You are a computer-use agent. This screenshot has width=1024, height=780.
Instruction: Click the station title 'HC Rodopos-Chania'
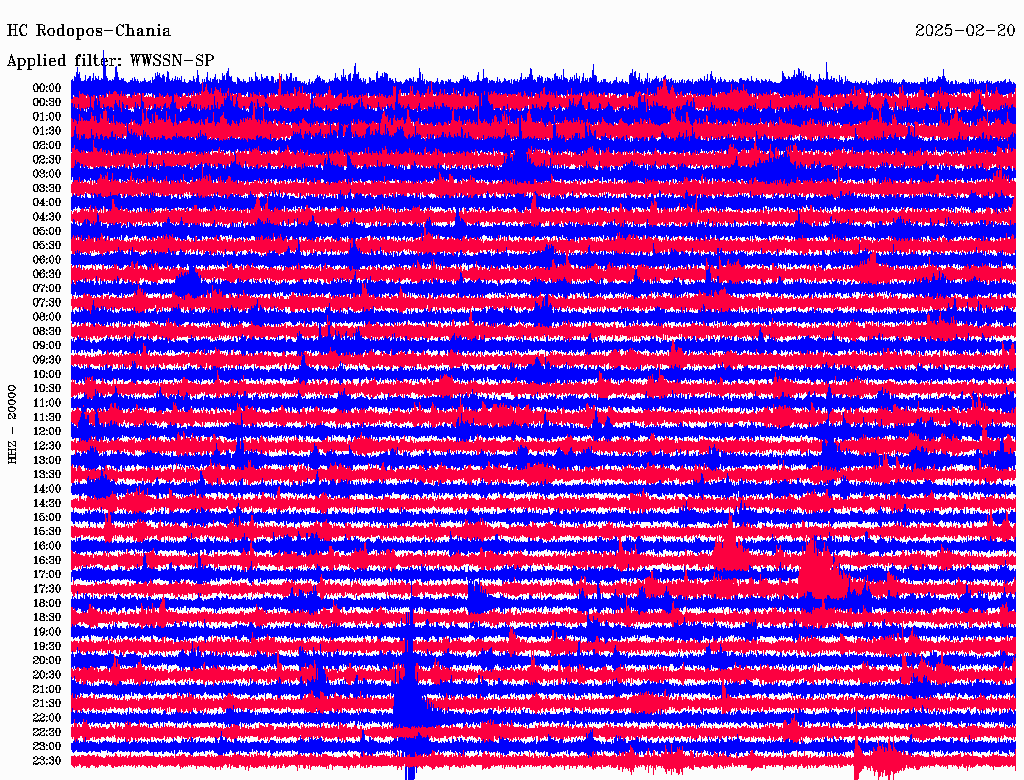tap(89, 31)
